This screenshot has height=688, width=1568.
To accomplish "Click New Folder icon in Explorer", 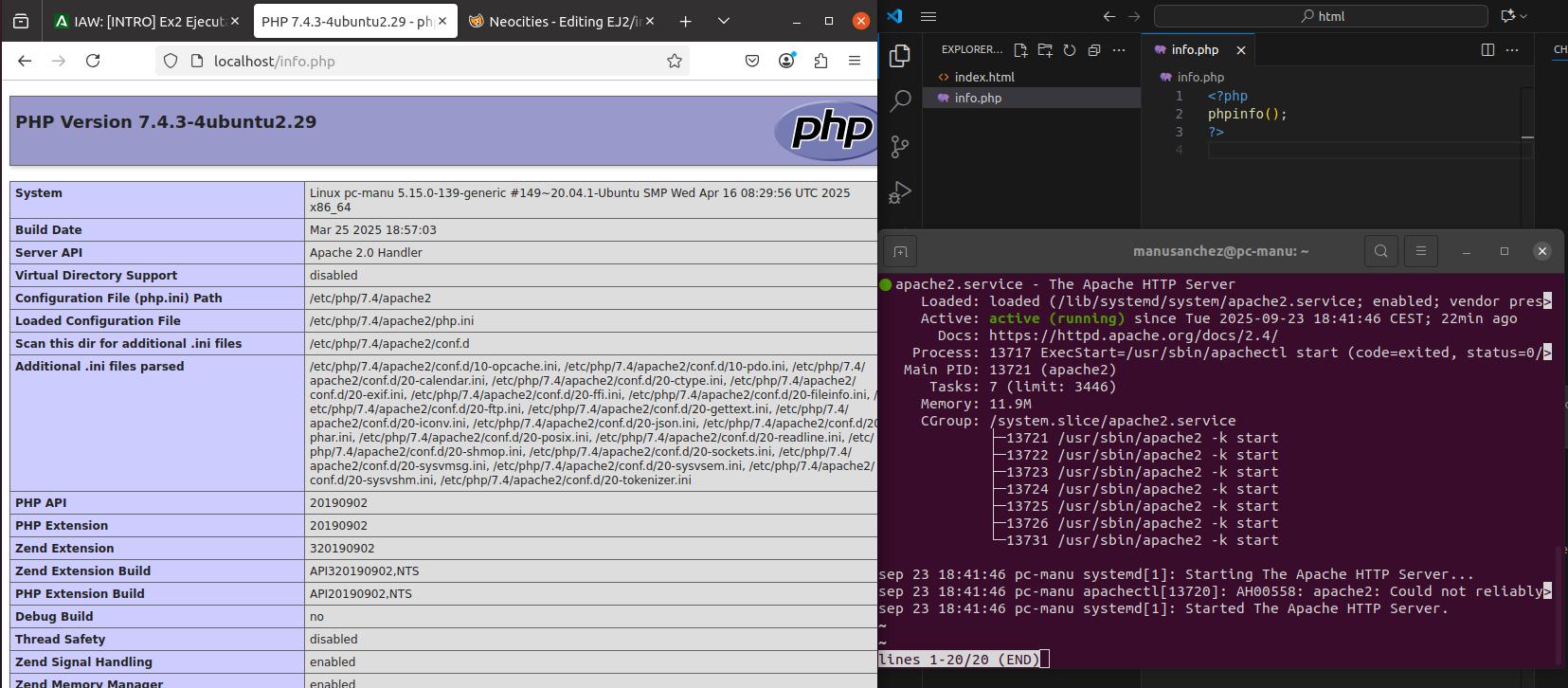I will [x=1045, y=50].
